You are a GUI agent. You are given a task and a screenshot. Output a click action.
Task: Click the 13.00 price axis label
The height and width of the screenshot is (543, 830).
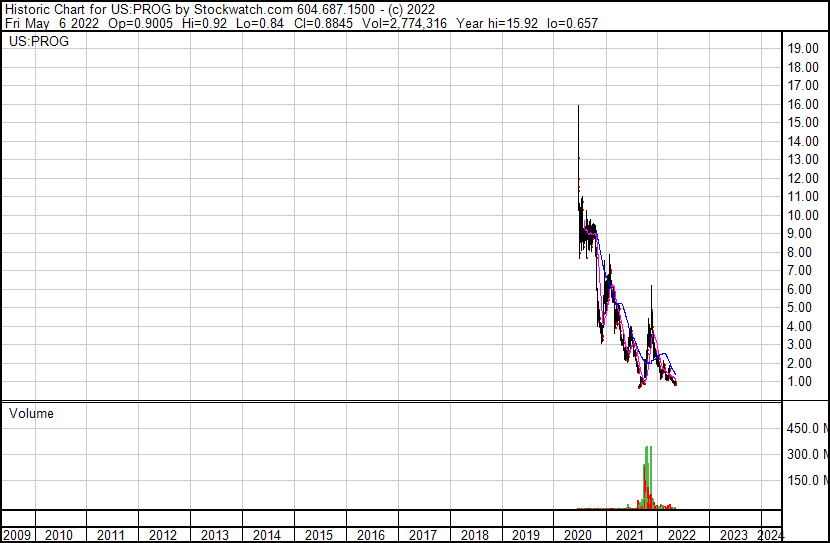[803, 159]
